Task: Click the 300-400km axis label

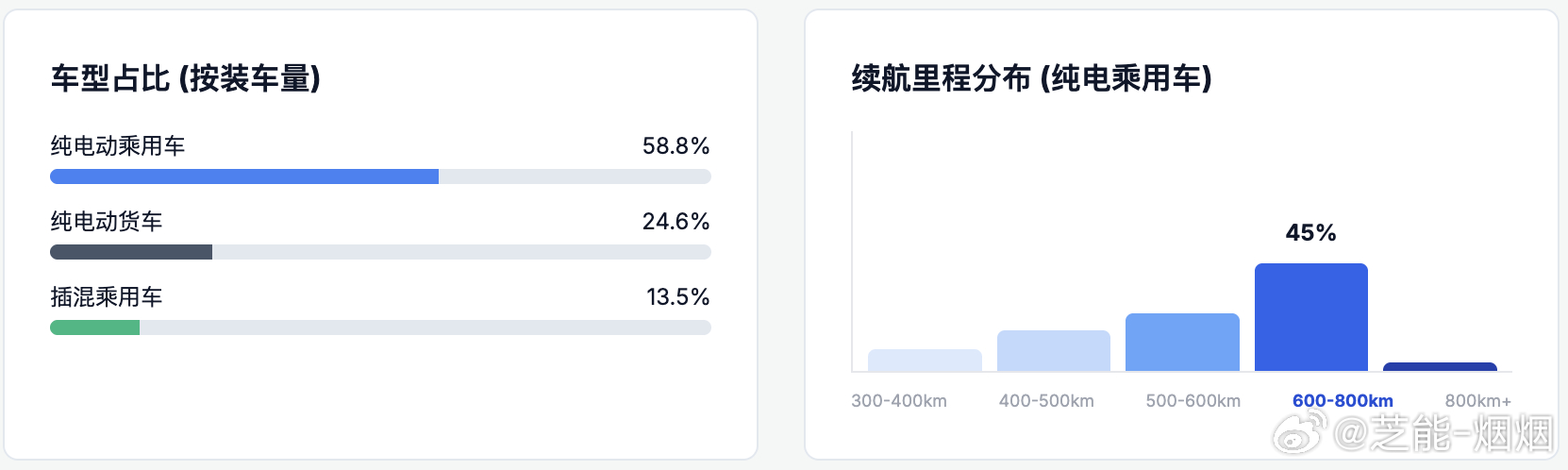Action: pyautogui.click(x=899, y=401)
